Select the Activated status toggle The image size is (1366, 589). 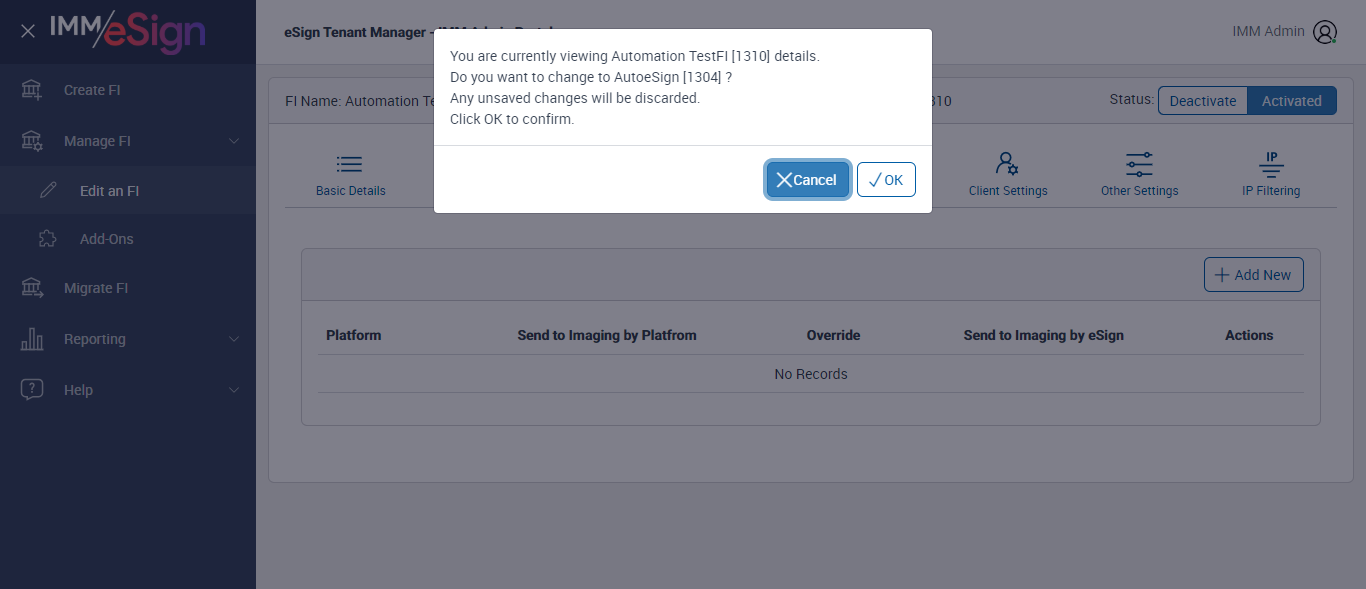[x=1292, y=101]
